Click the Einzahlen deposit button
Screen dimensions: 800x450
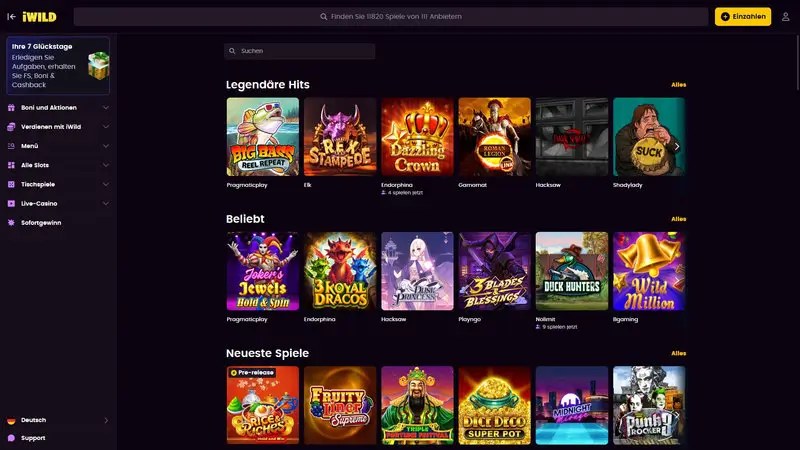pos(743,17)
